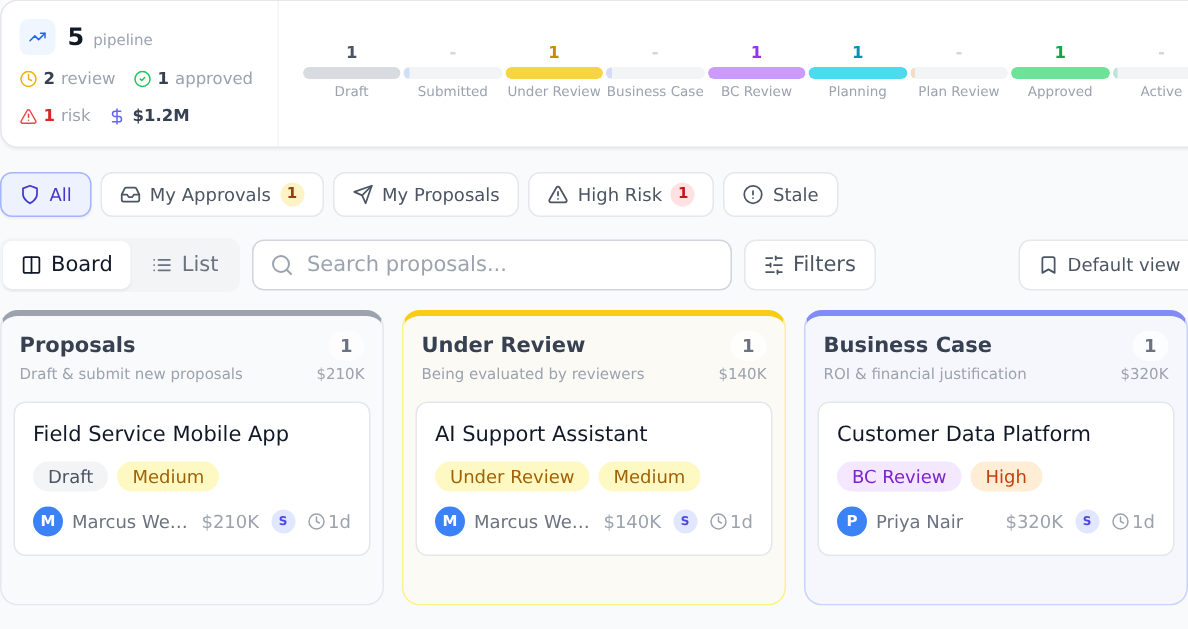Screen dimensions: 1188x629
Task: Click the Submitted stage bar
Action: (452, 73)
